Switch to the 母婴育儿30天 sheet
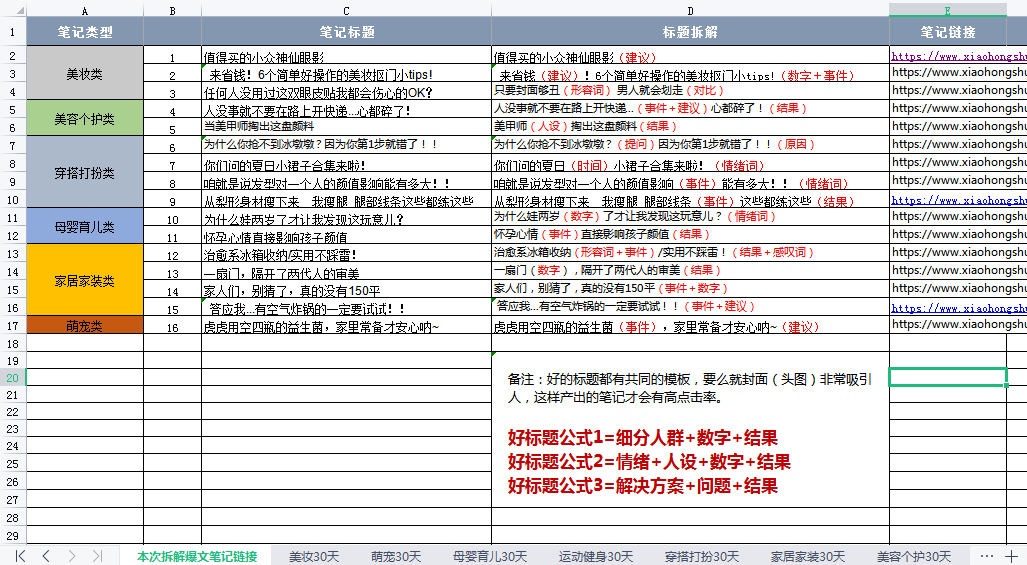Screen dimensions: 1027x565 490,556
